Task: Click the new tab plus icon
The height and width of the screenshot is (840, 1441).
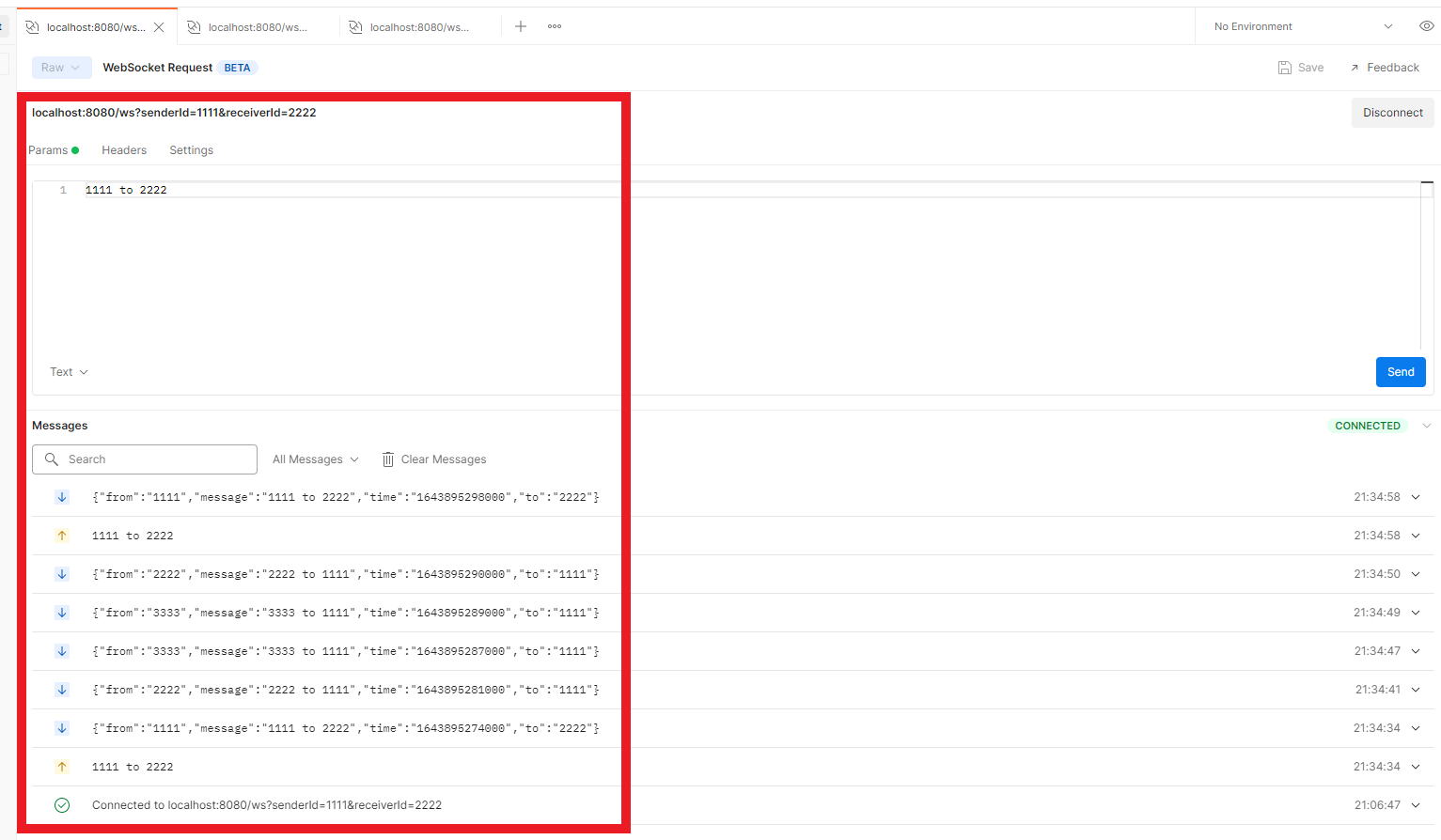Action: [521, 26]
